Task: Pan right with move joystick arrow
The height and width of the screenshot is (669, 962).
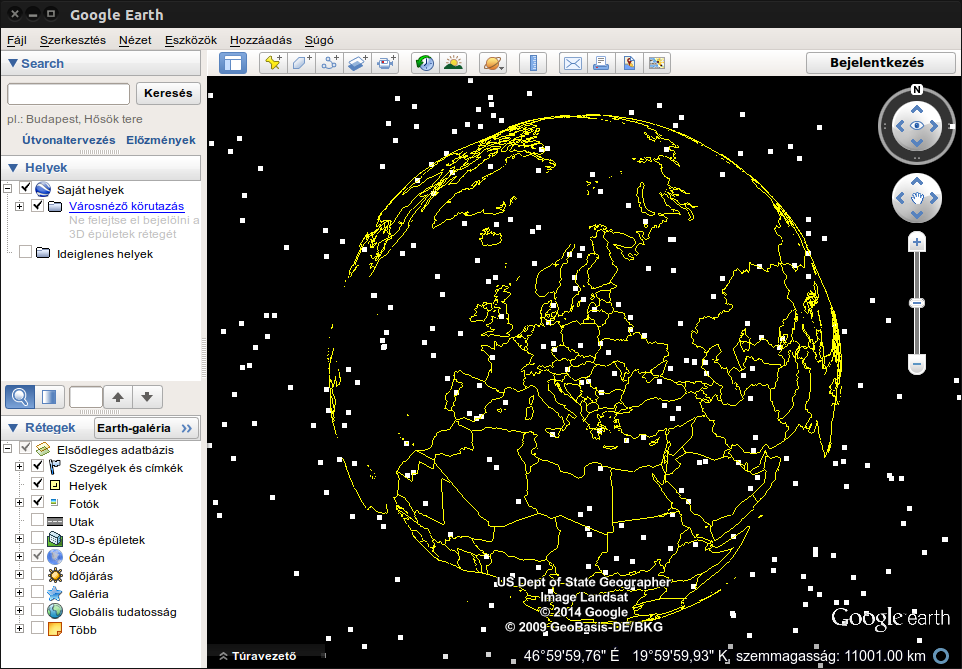Action: pyautogui.click(x=934, y=198)
